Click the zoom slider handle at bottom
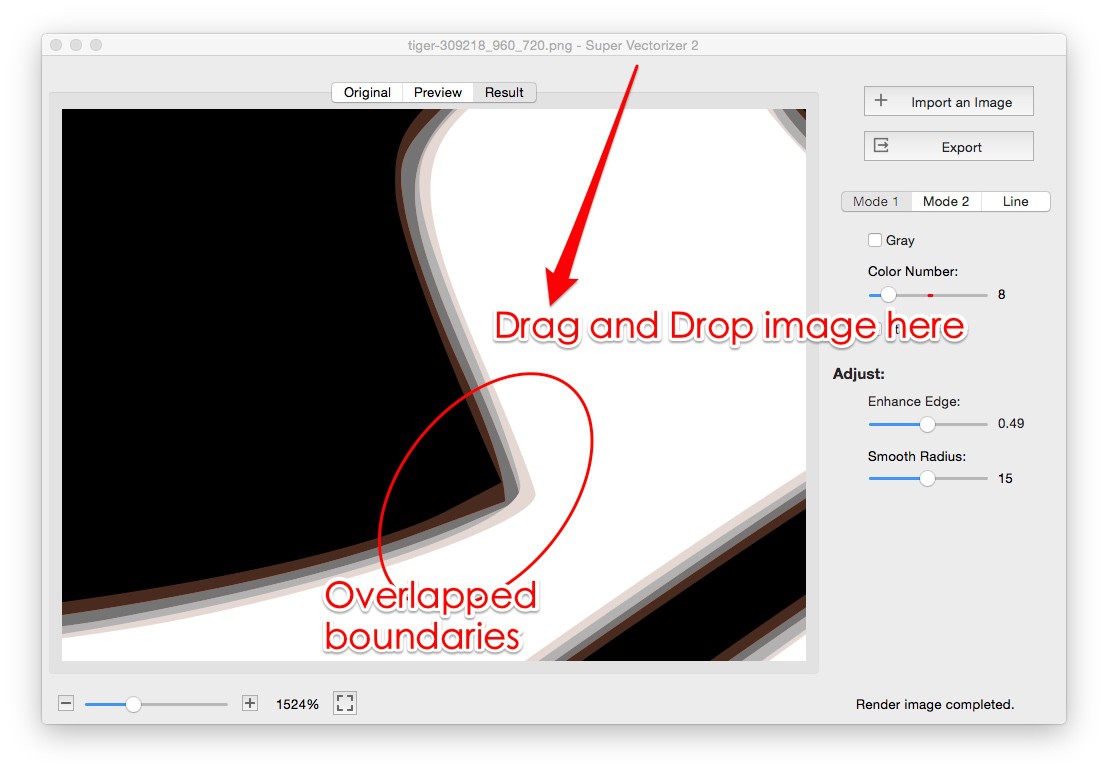 click(x=134, y=703)
